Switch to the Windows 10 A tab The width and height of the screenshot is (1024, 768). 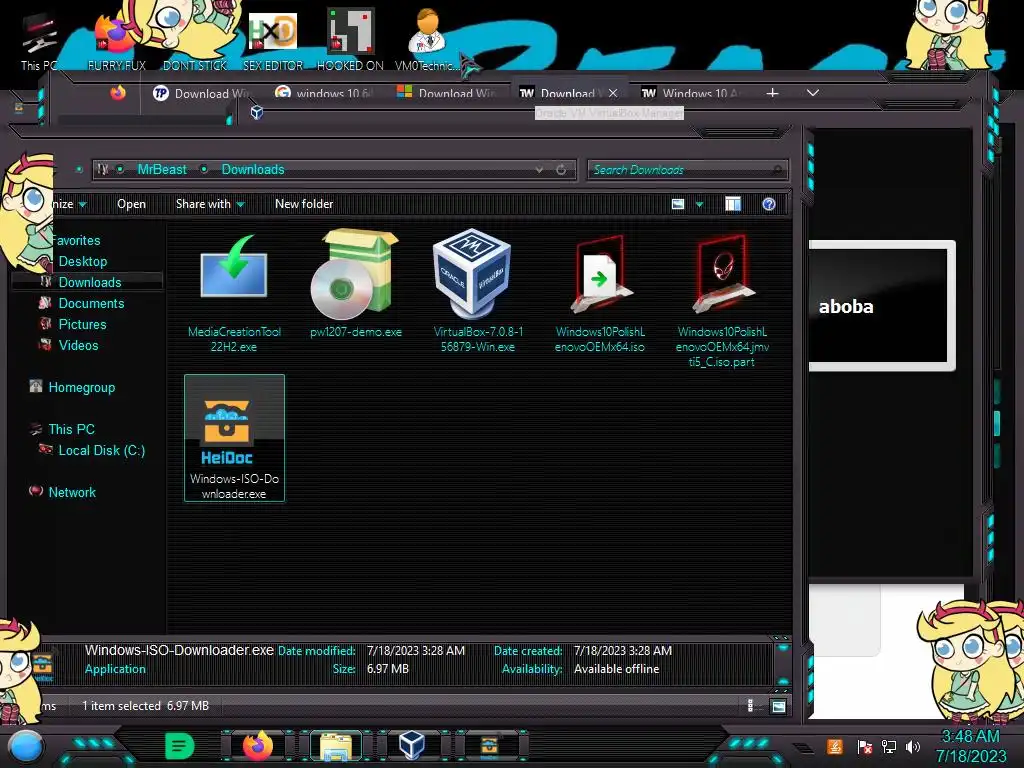point(691,93)
